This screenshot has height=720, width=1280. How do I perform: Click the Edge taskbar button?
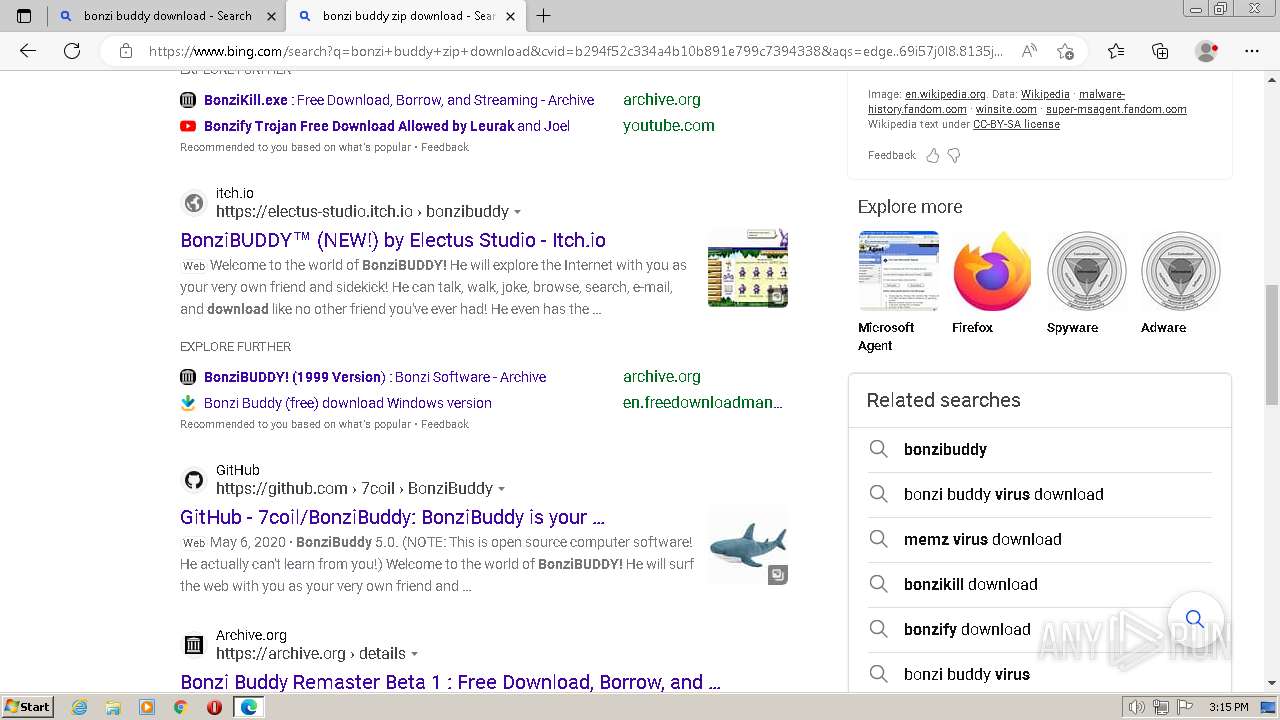[x=248, y=707]
